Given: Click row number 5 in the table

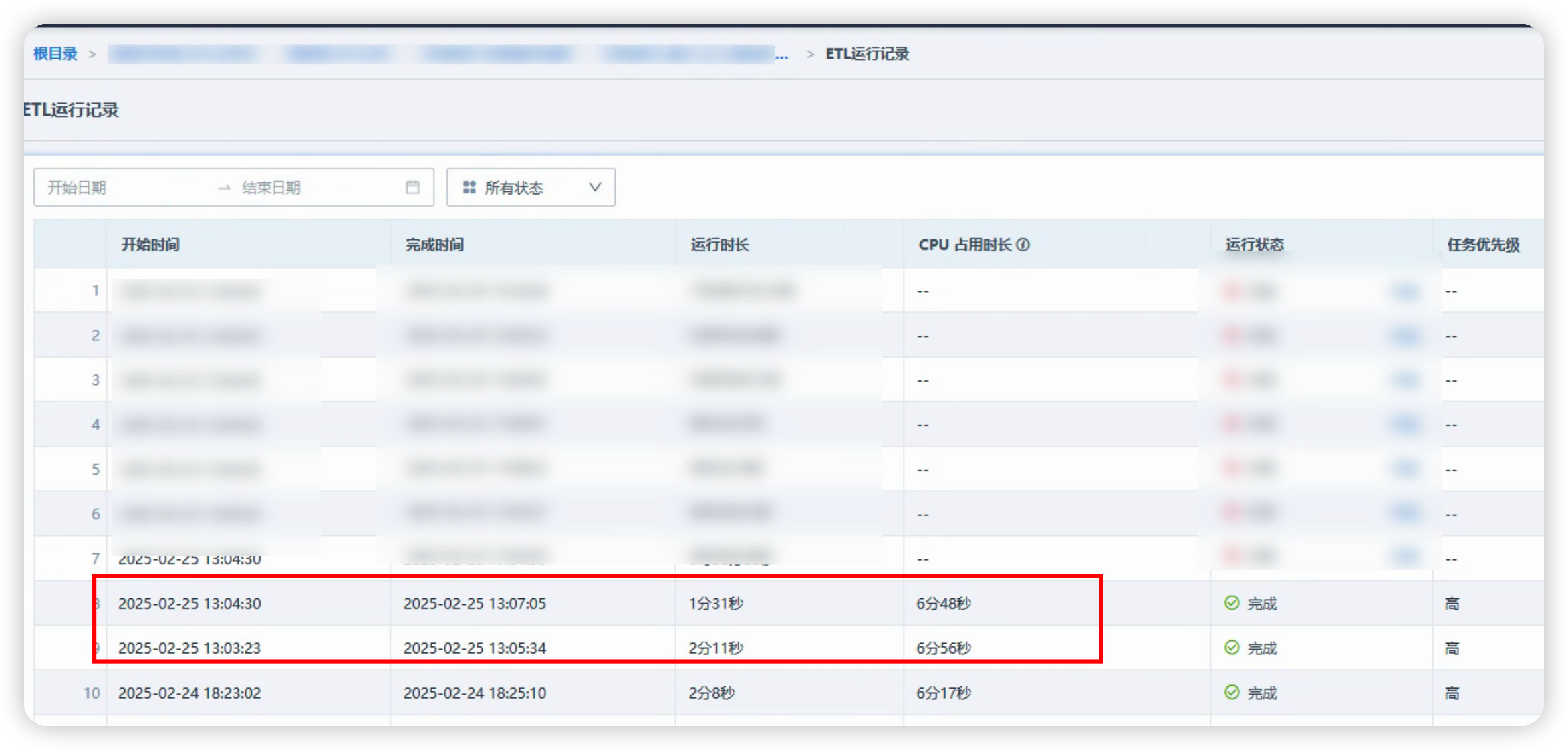Looking at the screenshot, I should pyautogui.click(x=96, y=469).
